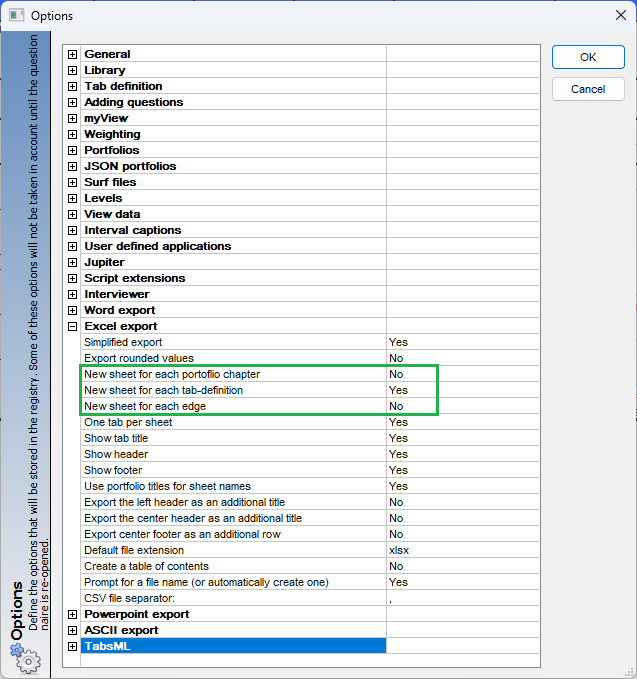Click the value for One tab per sheet
637x679 pixels.
(462, 422)
